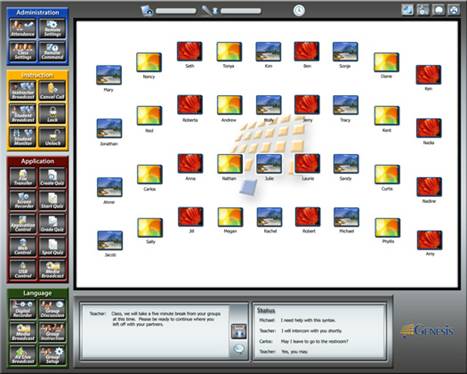Select Julie's highlighted student thumbnail
This screenshot has height=374, width=467.
[x=269, y=164]
